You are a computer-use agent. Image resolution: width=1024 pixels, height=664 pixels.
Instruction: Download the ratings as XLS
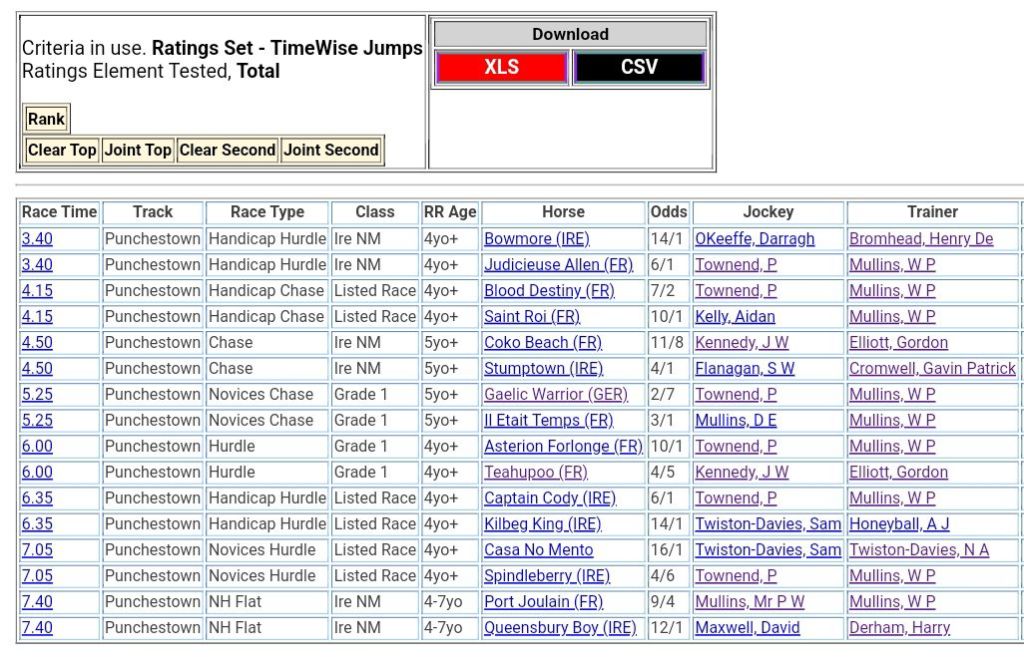(501, 68)
